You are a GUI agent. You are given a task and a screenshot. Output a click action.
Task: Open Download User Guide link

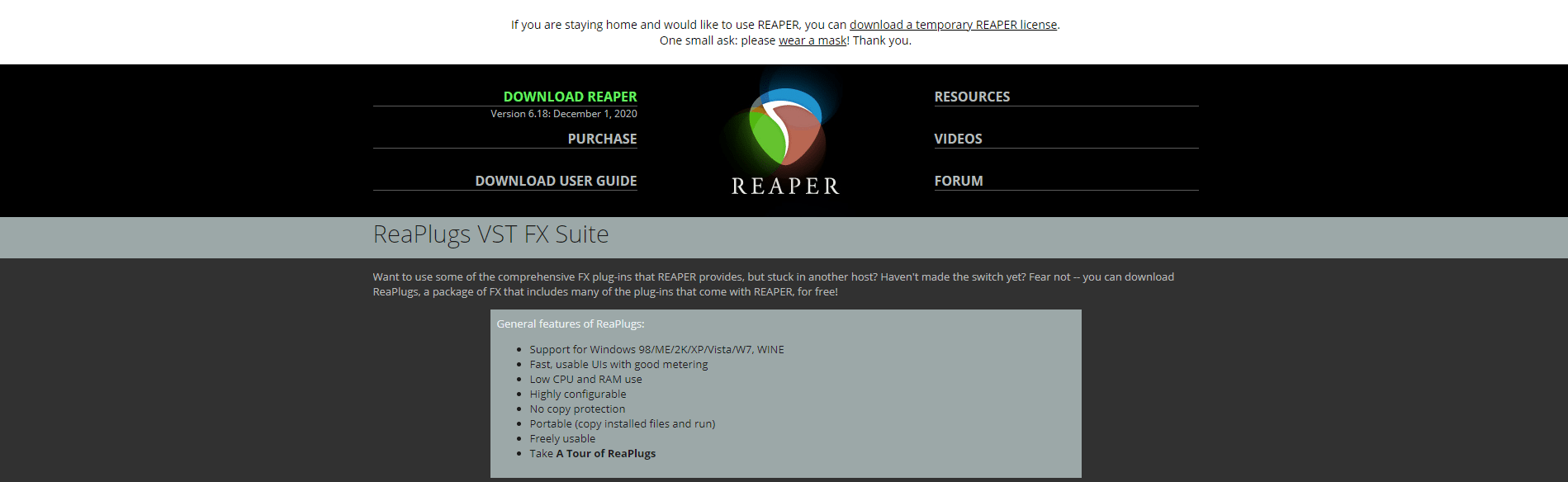[x=556, y=181]
